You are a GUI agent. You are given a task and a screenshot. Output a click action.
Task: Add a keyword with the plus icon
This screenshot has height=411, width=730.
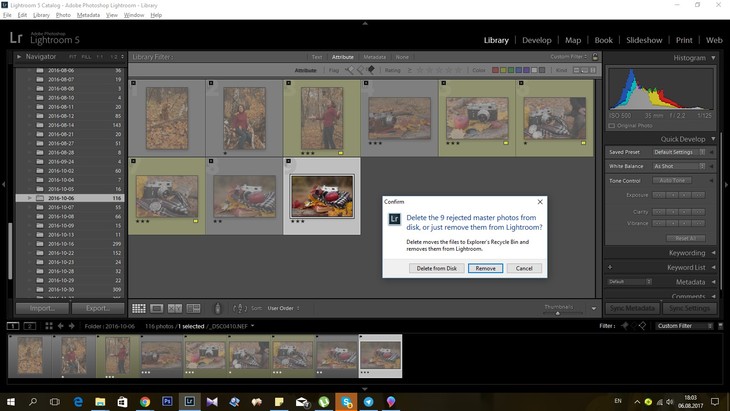(x=610, y=267)
